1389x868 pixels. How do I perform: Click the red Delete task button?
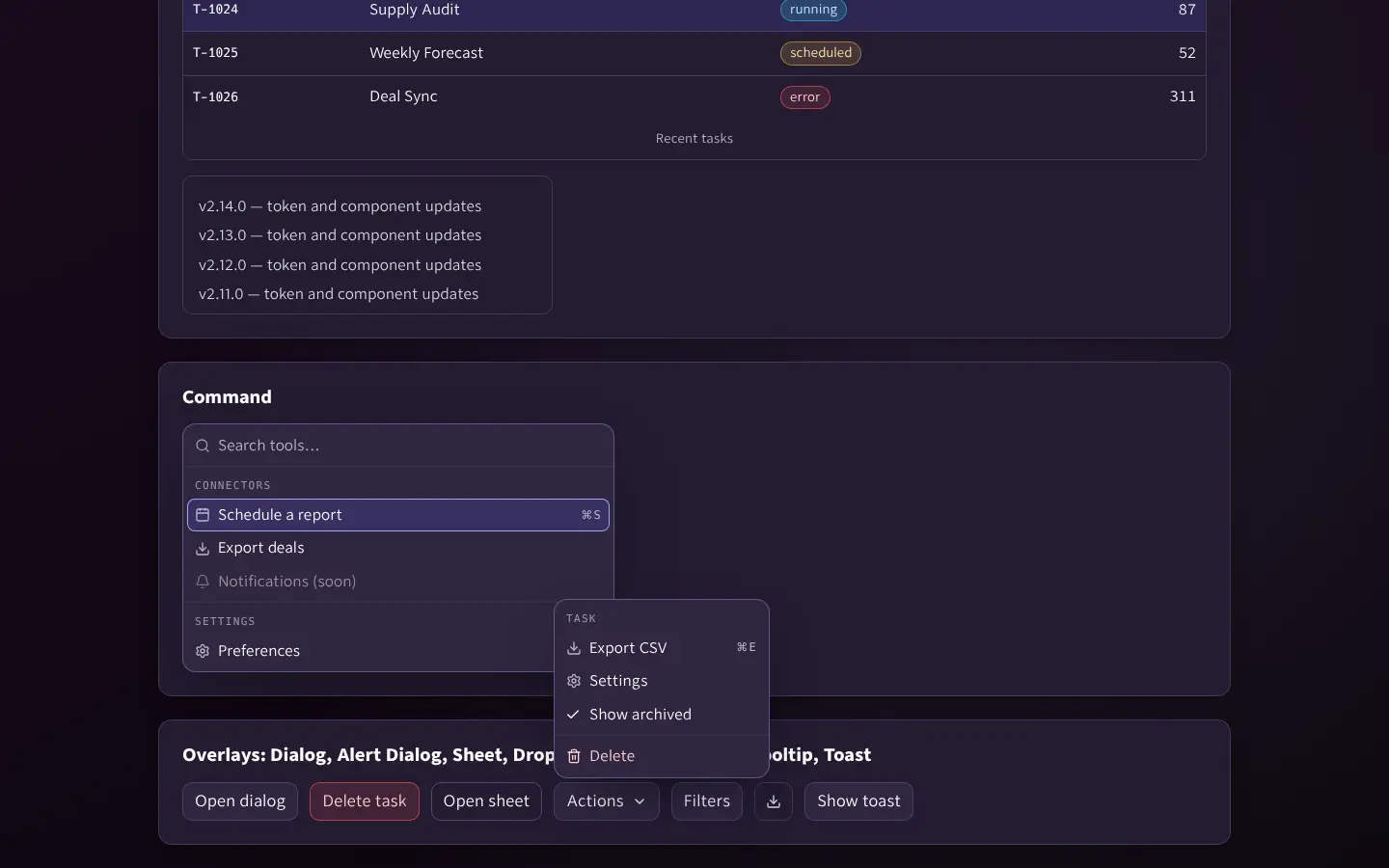pyautogui.click(x=365, y=801)
